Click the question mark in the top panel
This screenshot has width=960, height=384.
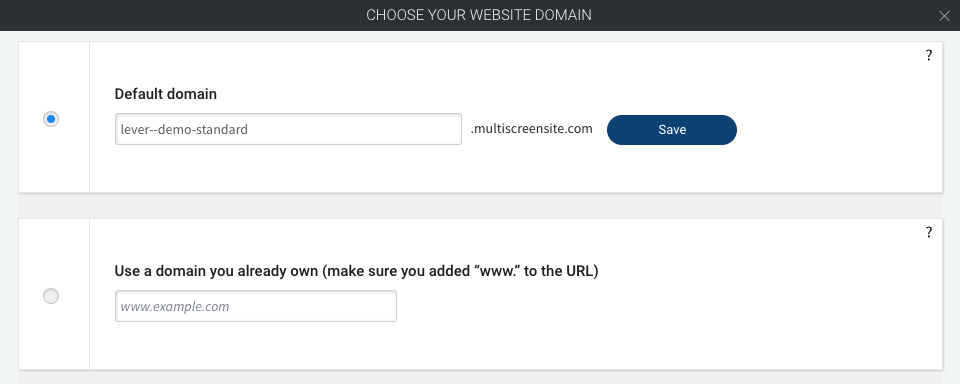(929, 55)
